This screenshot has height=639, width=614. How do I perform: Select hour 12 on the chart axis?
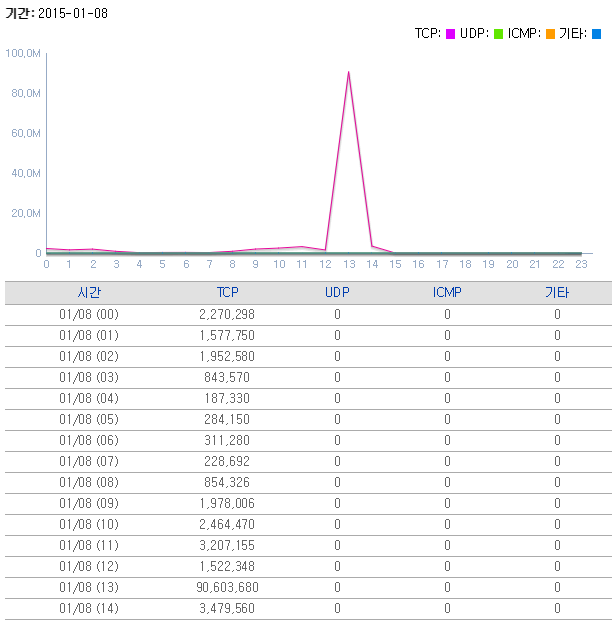[325, 264]
